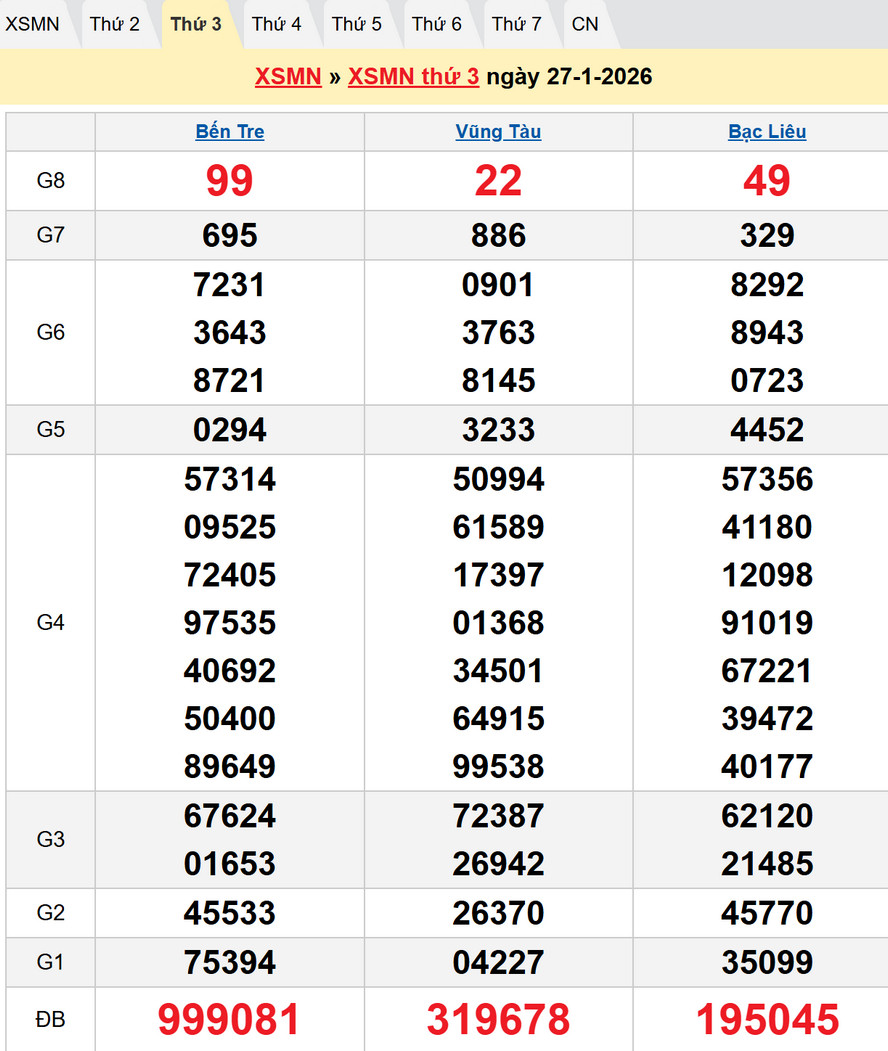Switch to the Thứ 6 tab
Image resolution: width=888 pixels, height=1051 pixels.
437,24
